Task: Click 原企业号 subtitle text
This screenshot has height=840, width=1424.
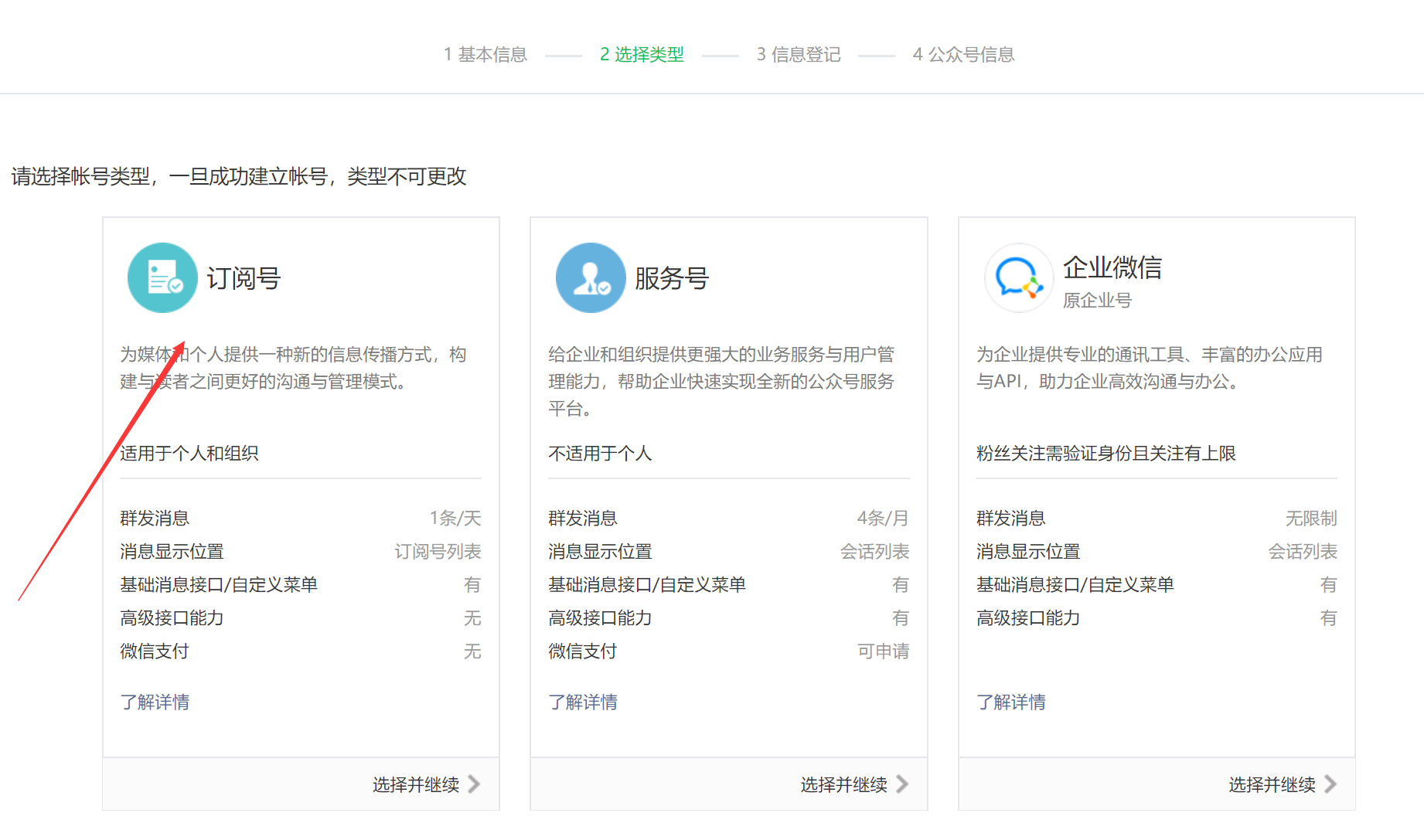Action: coord(1097,300)
